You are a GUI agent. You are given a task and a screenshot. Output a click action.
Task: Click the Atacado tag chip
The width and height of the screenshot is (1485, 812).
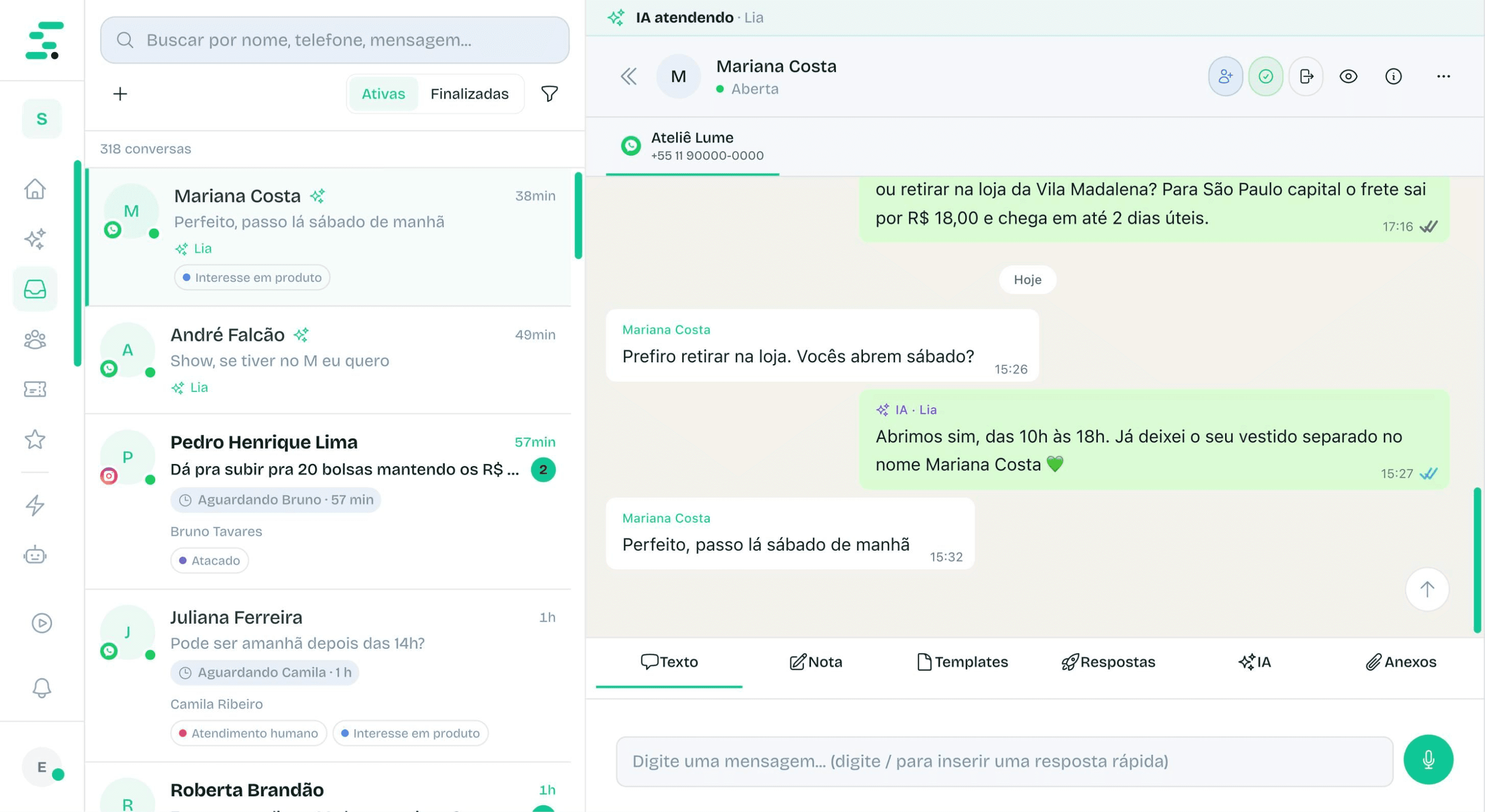[209, 560]
